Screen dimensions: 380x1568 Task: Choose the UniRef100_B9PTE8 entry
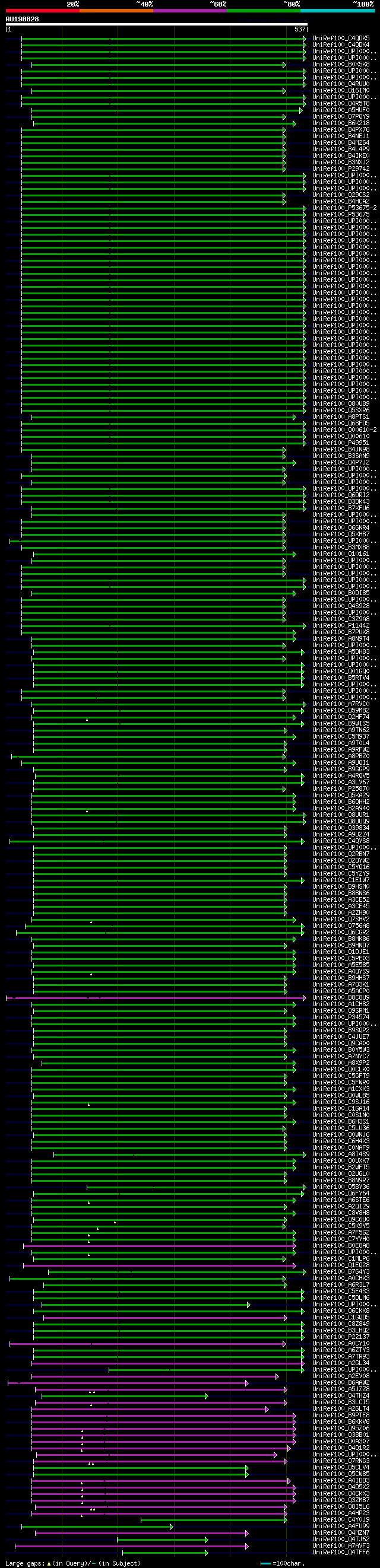341,1416
